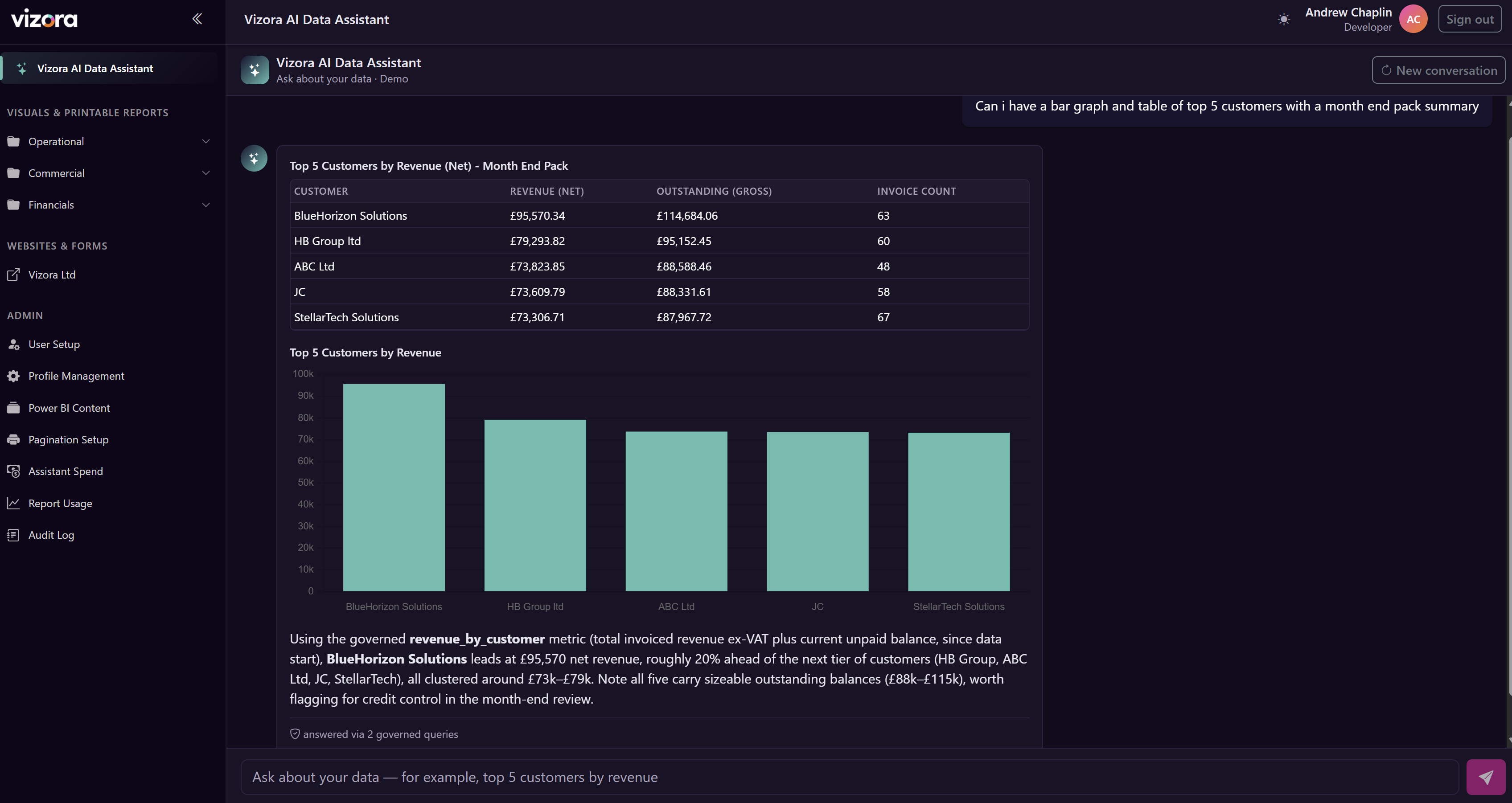1512x803 pixels.
Task: Click the Operational folder icon
Action: click(x=13, y=141)
